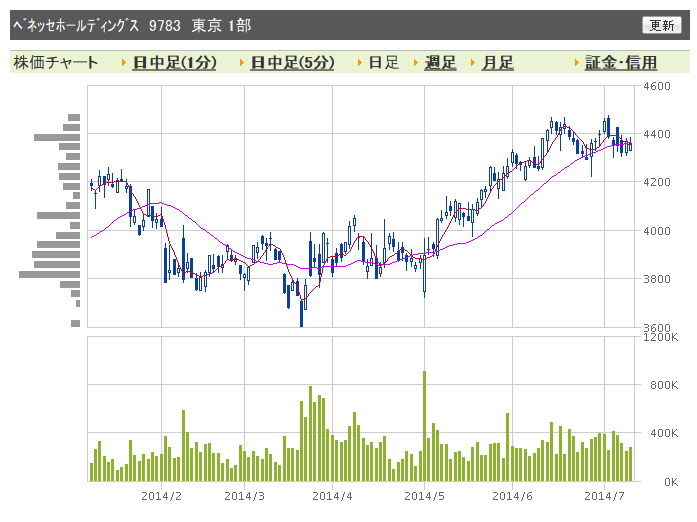The width and height of the screenshot is (697, 522).
Task: Click the lowest candlestick near 3600
Action: [301, 313]
